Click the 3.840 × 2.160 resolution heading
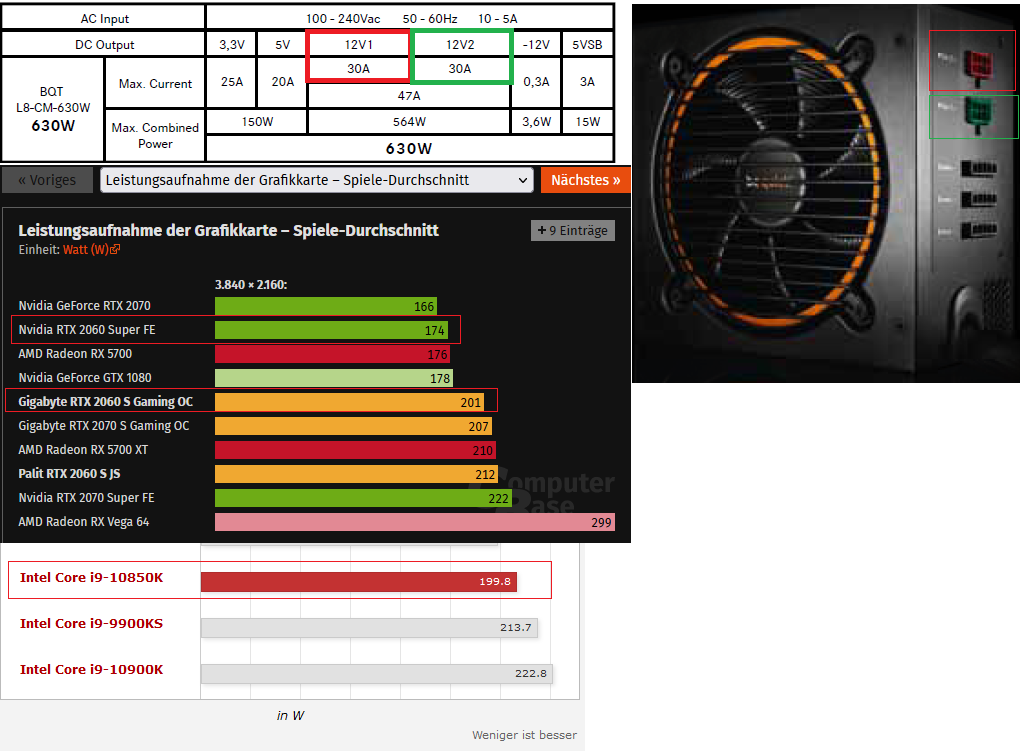 [x=251, y=285]
